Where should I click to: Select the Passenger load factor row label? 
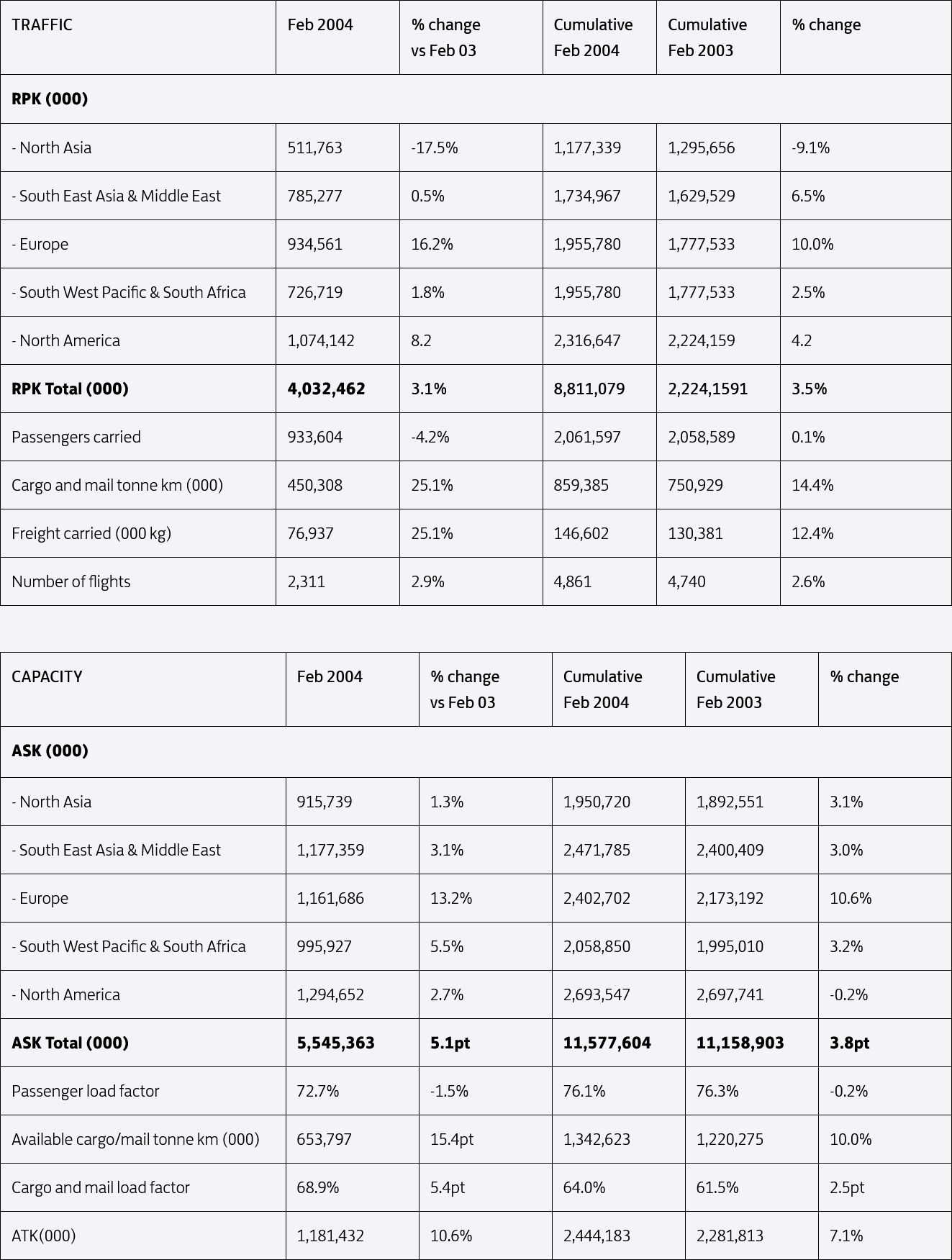(86, 1092)
